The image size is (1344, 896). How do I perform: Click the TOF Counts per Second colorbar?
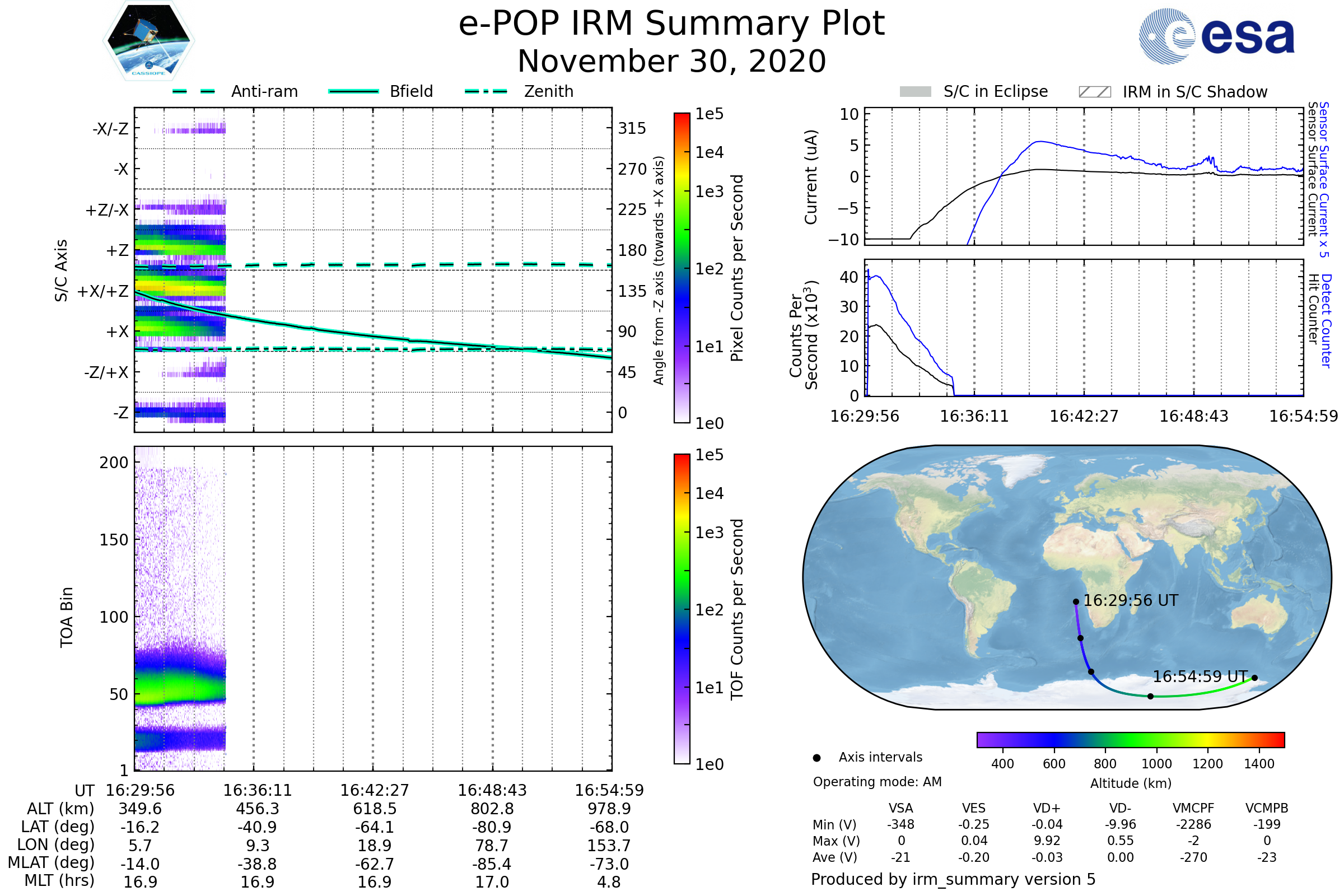pos(682,609)
